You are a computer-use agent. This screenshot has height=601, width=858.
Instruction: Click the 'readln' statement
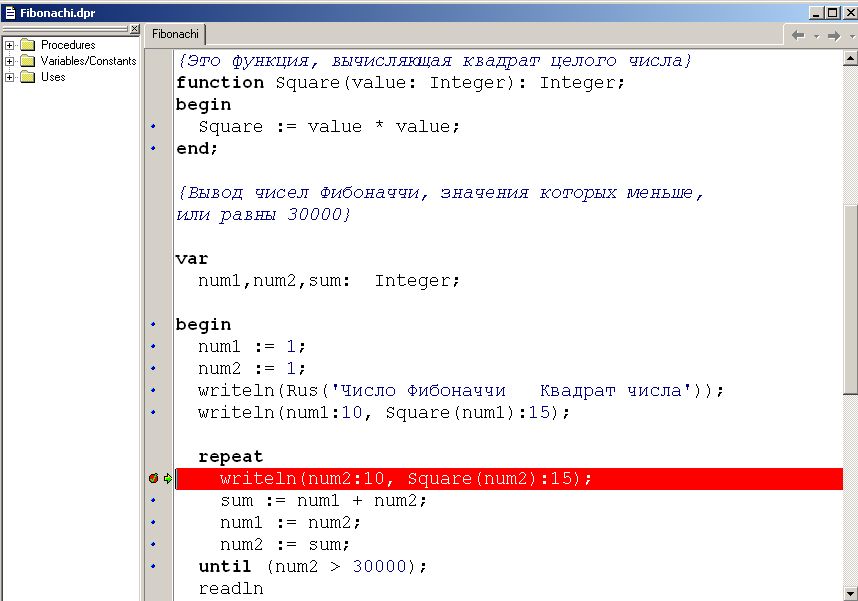pos(230,589)
